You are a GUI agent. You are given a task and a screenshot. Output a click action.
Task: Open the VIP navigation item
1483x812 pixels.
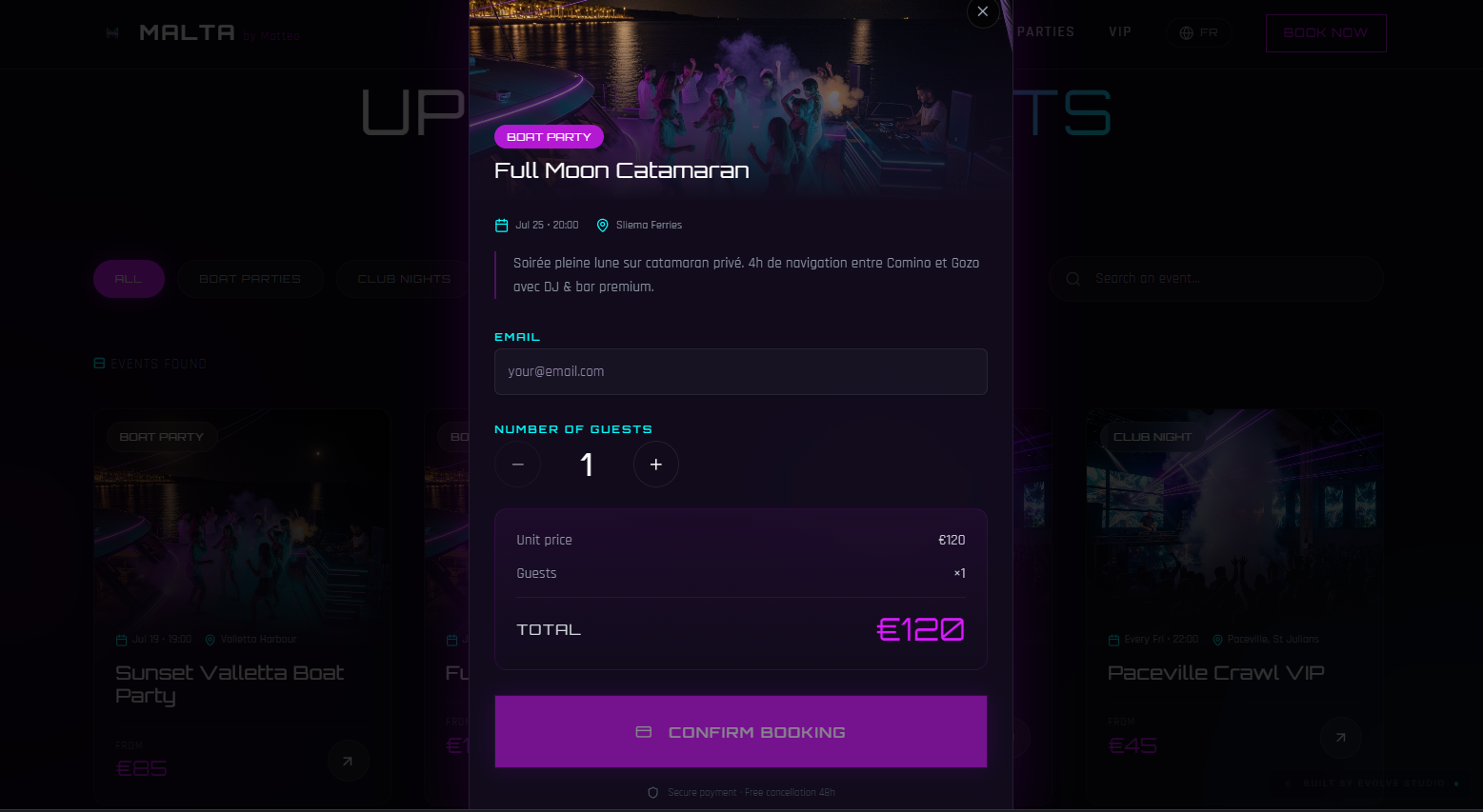[1120, 31]
